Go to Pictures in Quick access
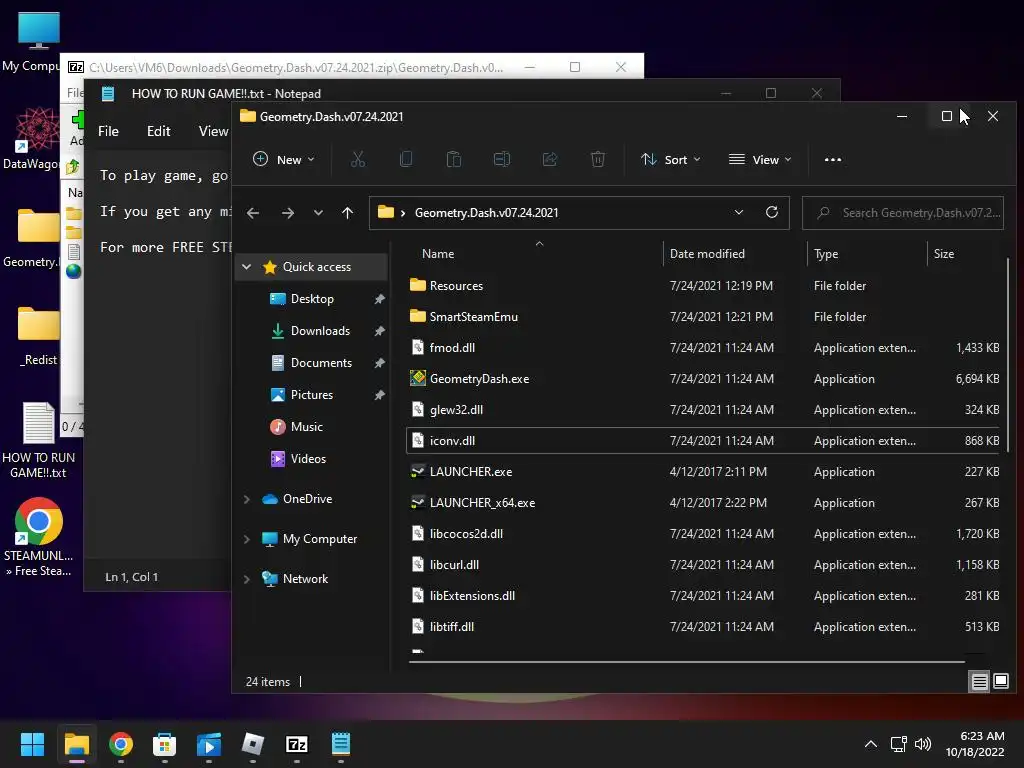Image resolution: width=1024 pixels, height=768 pixels. (x=312, y=394)
